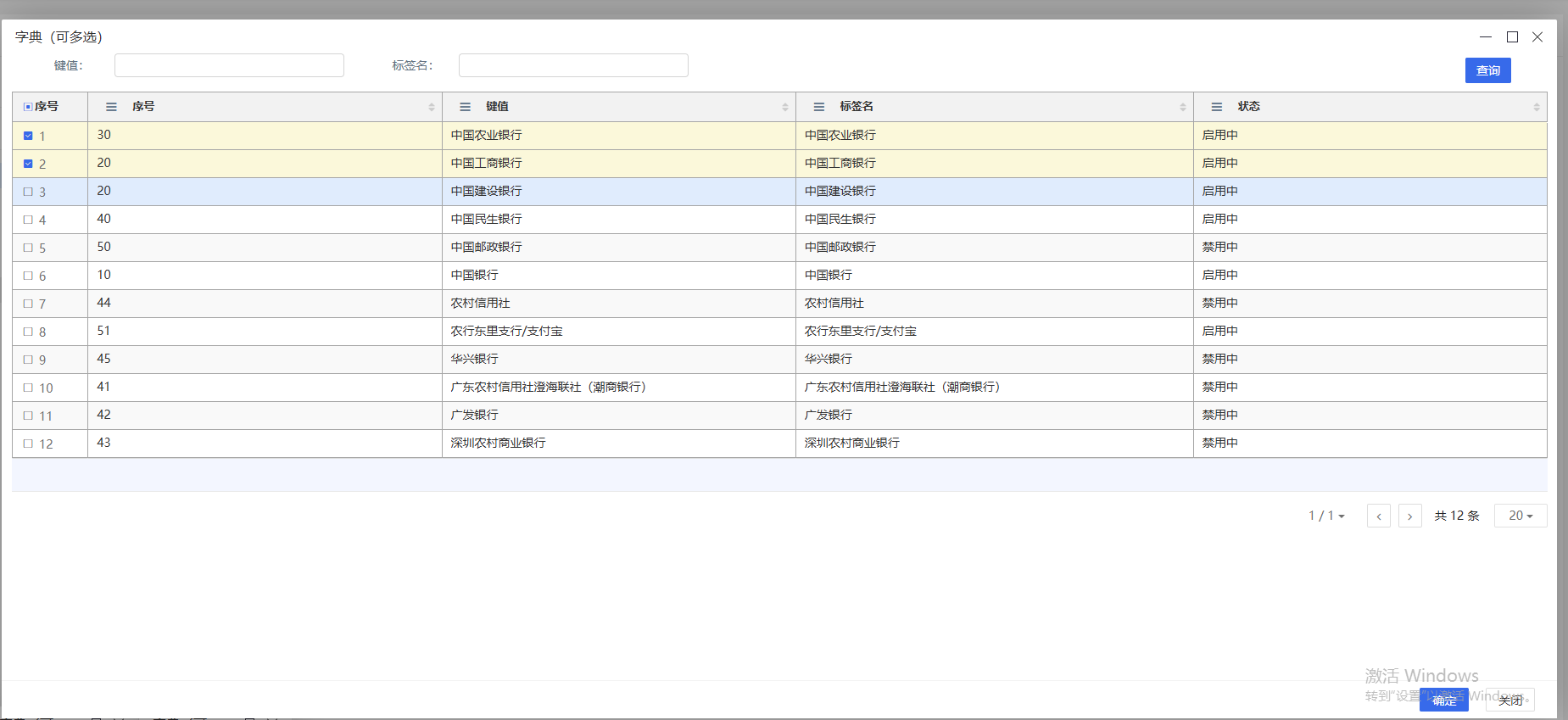Screen dimensions: 1568x720
Task: Check row 12 深圳农村商业银行 checkbox
Action: pos(28,444)
